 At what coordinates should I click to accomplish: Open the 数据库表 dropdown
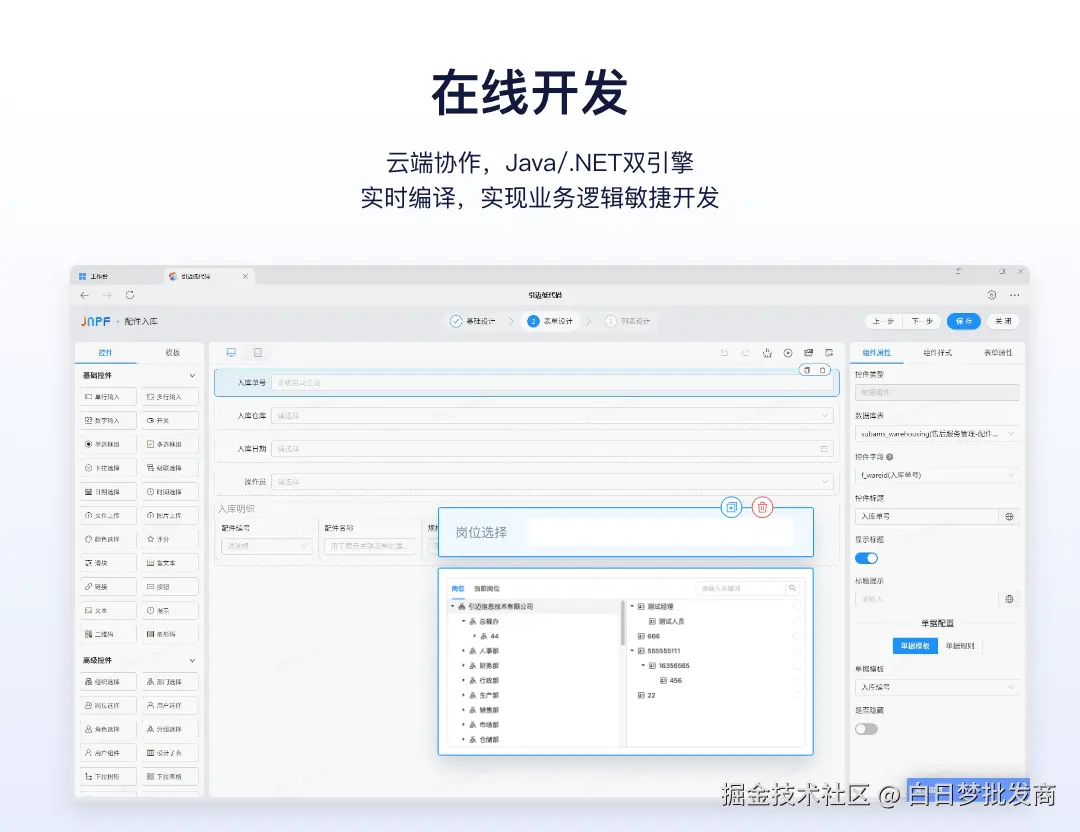[937, 434]
